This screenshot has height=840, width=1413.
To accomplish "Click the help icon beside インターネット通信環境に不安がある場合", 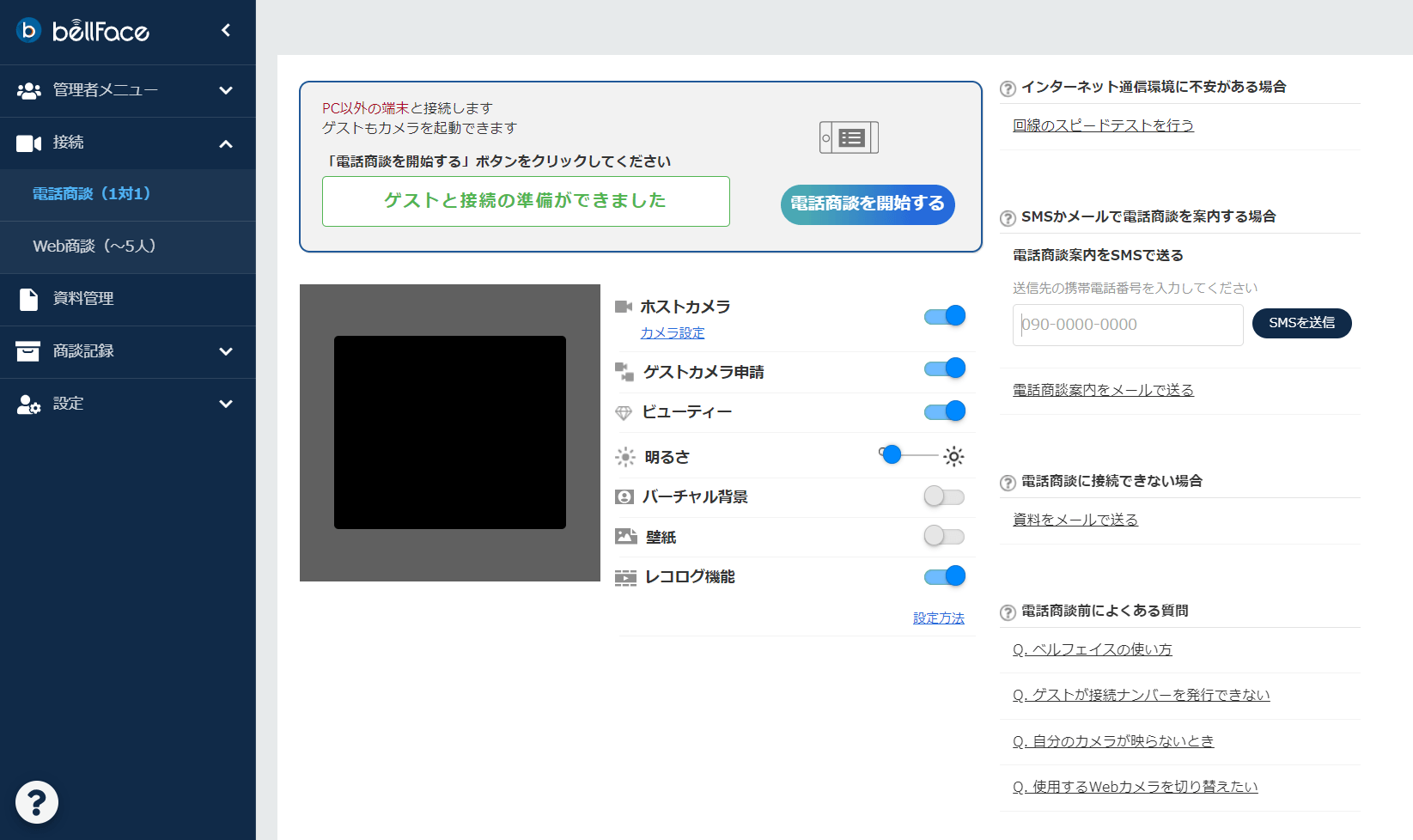I will click(x=1008, y=88).
